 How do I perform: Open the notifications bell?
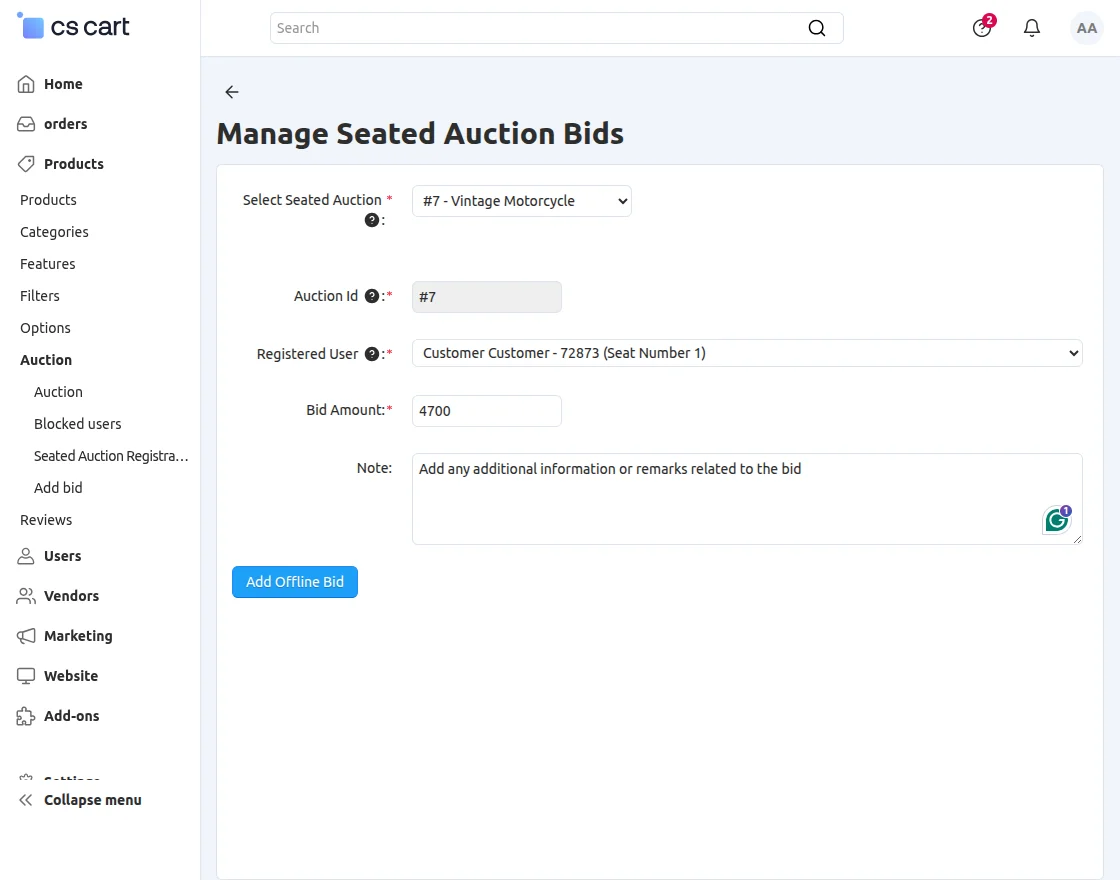click(1031, 28)
